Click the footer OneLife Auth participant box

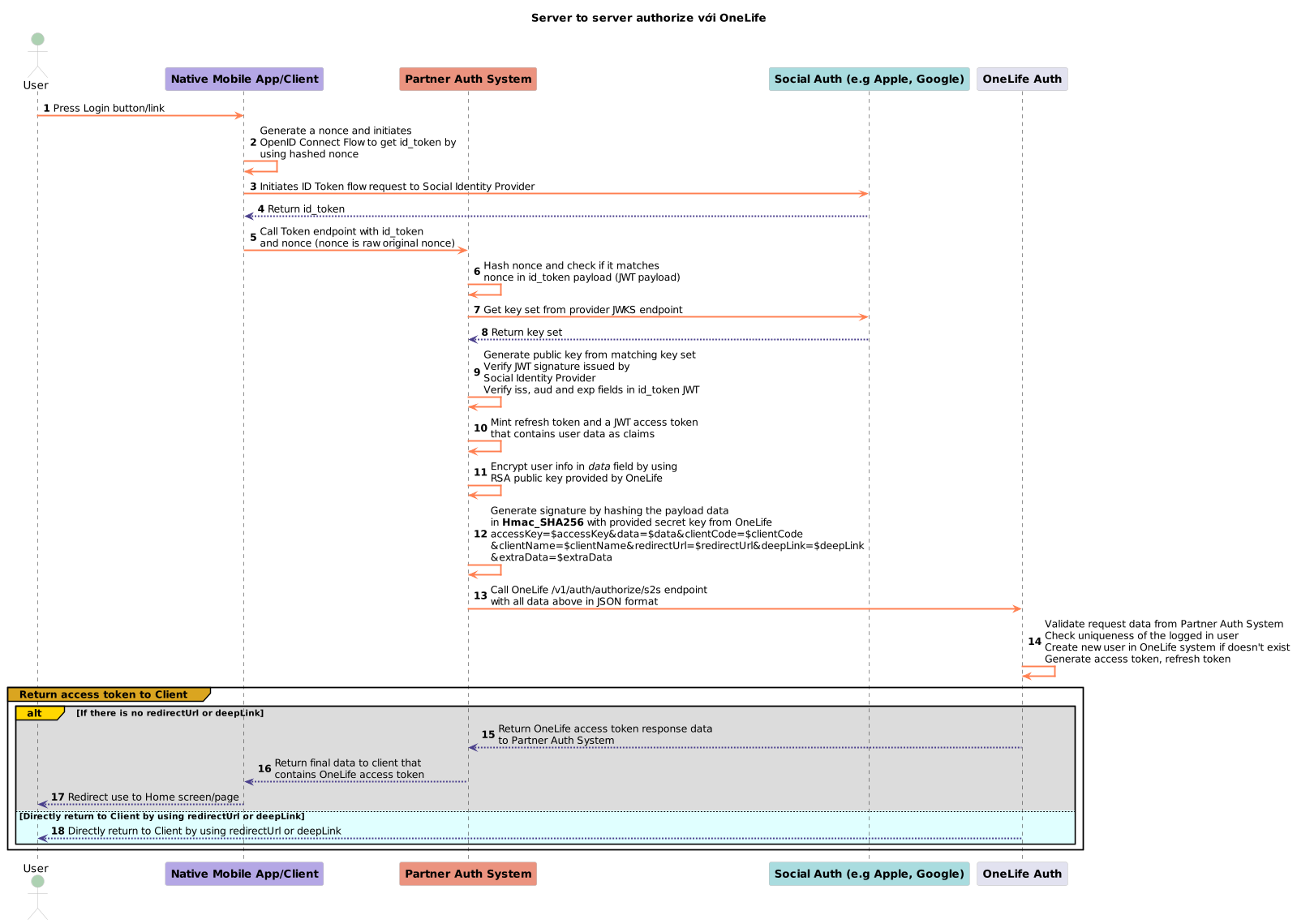(x=1021, y=874)
